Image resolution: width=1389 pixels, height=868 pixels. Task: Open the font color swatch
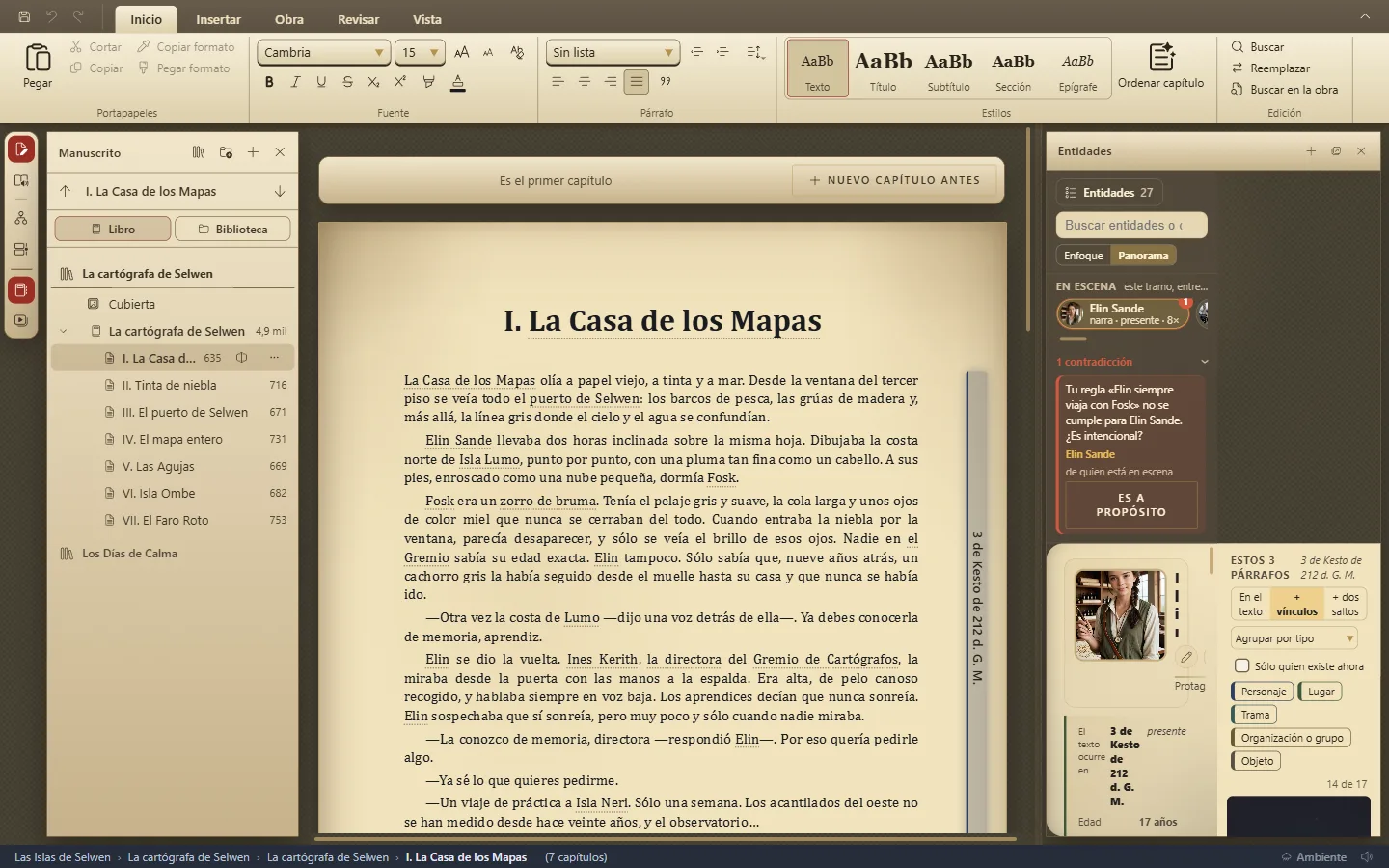[x=458, y=82]
